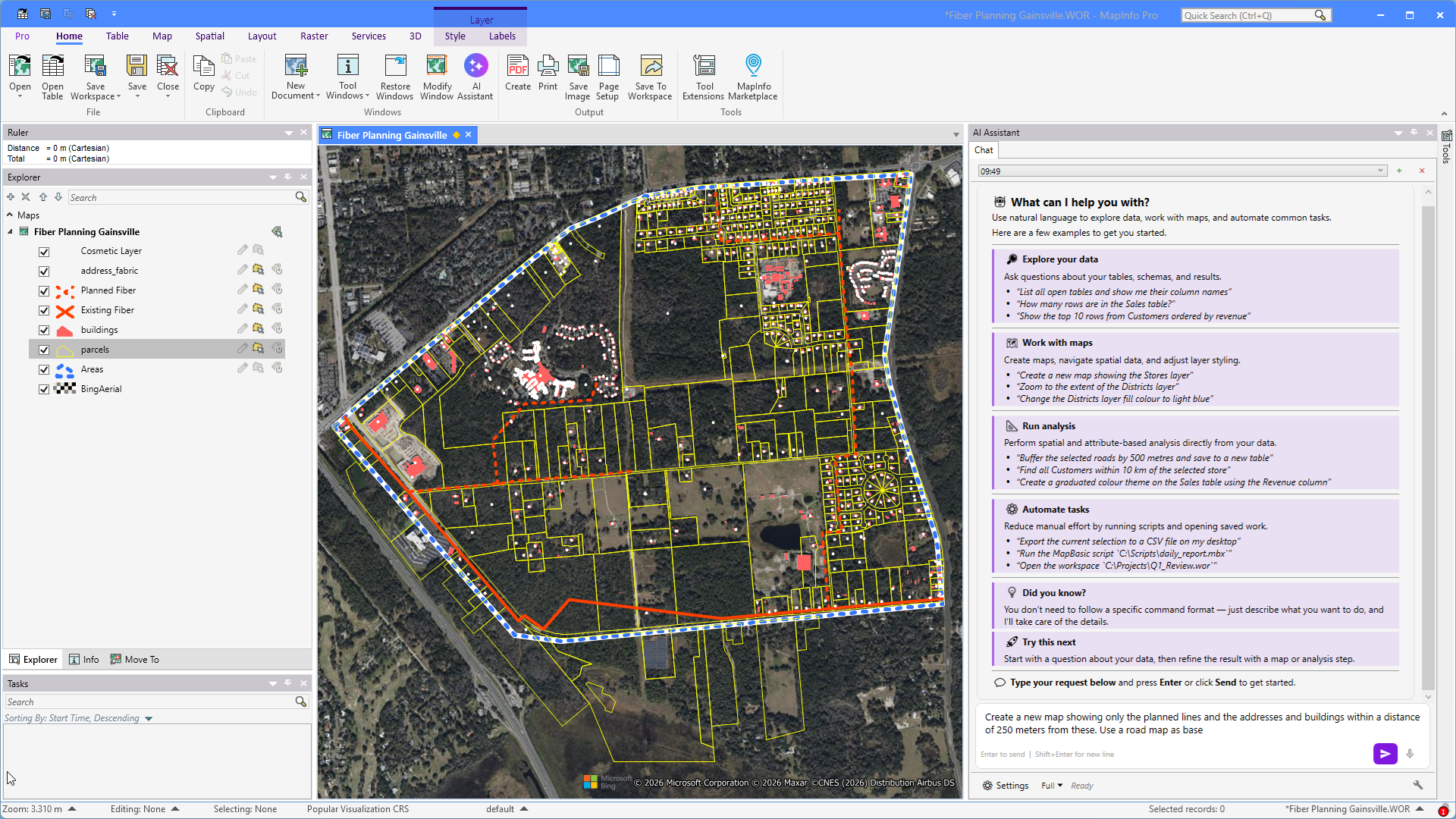Screen dimensions: 1456x819
Task: Uncheck the parcels layer checkbox
Action: pos(44,350)
